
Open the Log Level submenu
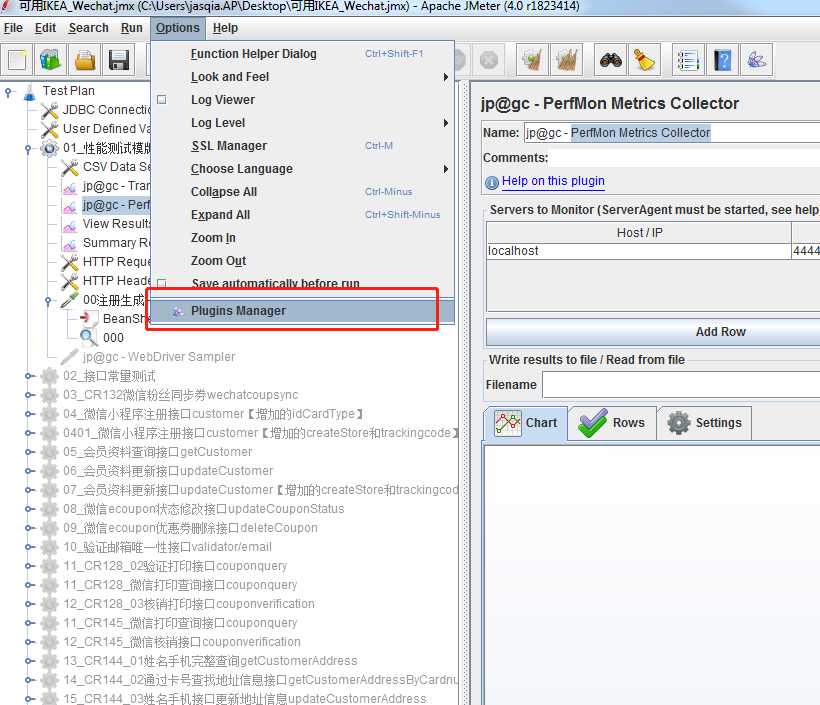pyautogui.click(x=303, y=123)
